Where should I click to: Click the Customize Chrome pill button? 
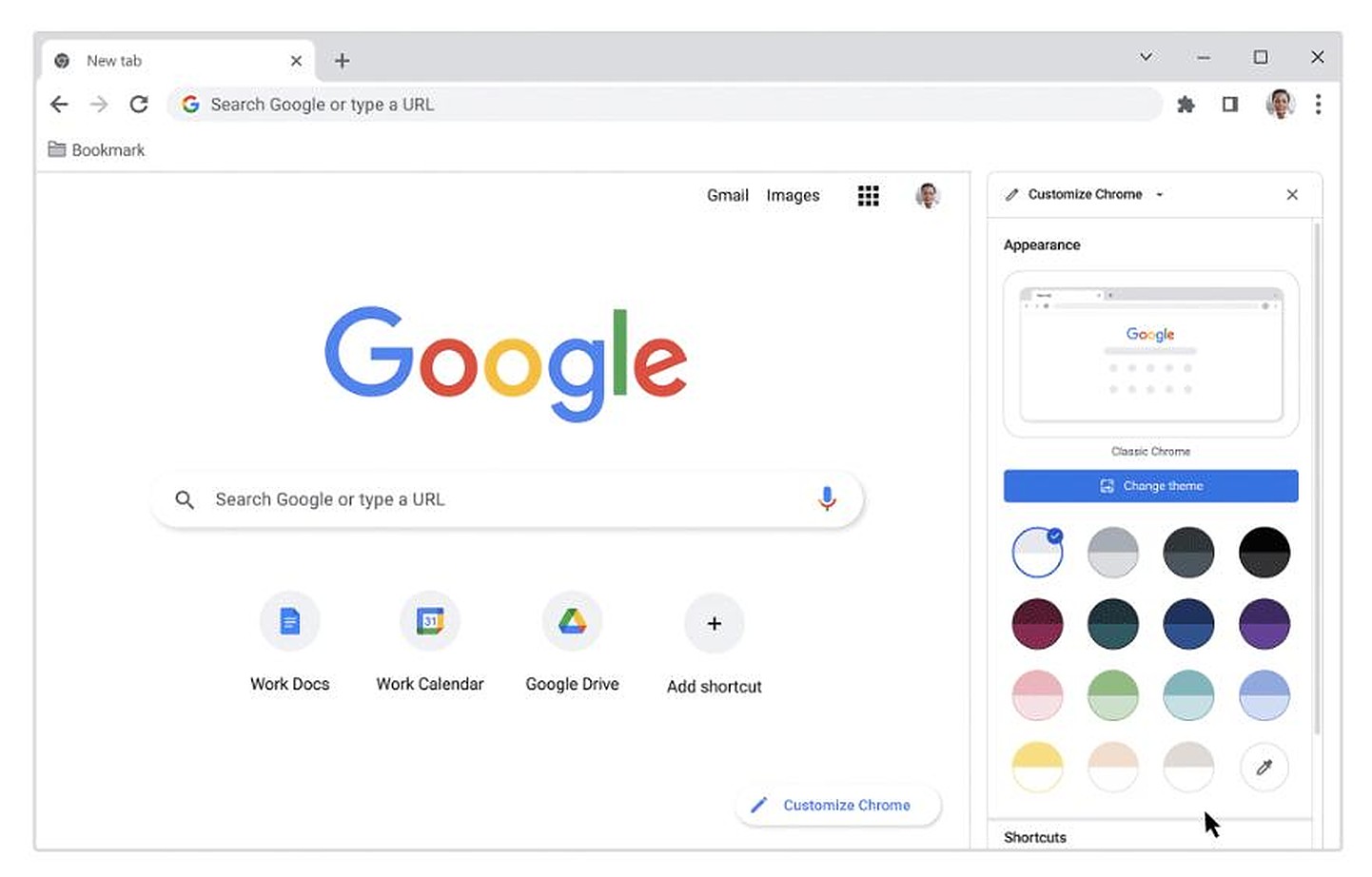[x=838, y=805]
